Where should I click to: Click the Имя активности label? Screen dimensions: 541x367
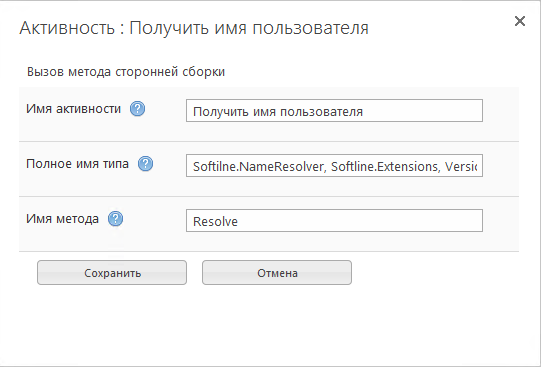[73, 109]
